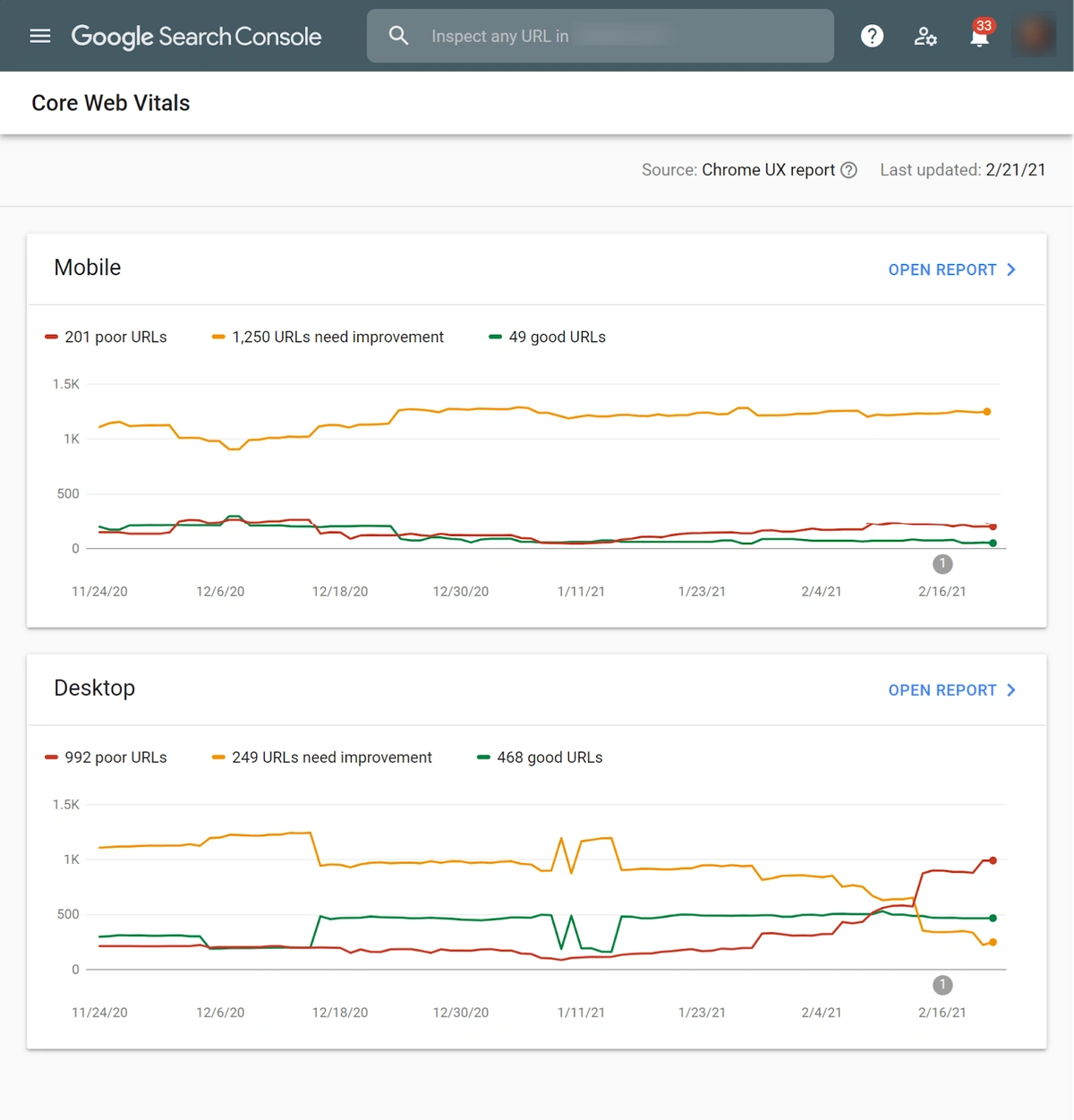Toggle Desktop 468 good URLs legend
The image size is (1074, 1120).
click(x=540, y=757)
